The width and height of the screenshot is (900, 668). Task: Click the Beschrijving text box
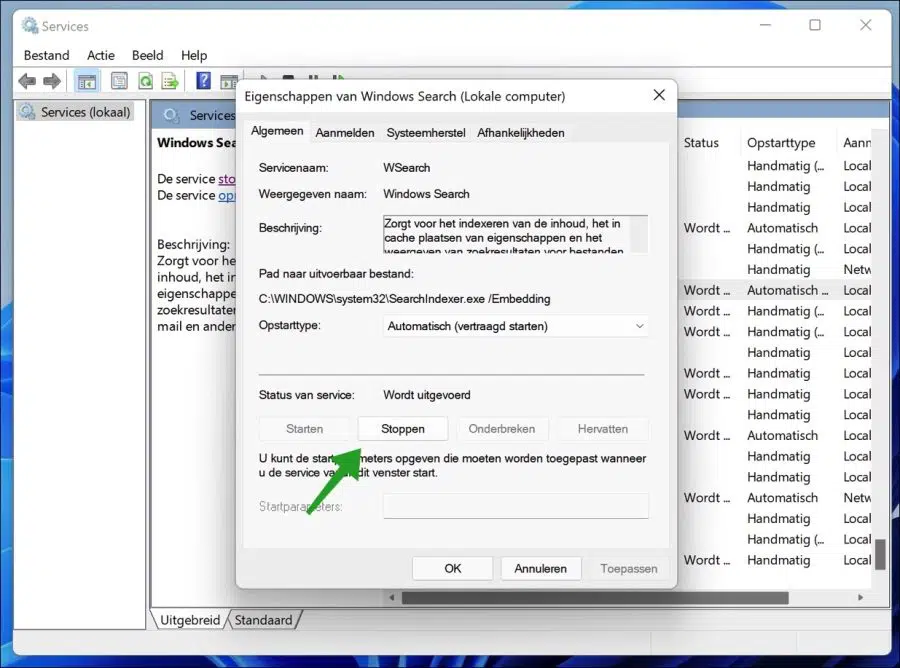515,234
